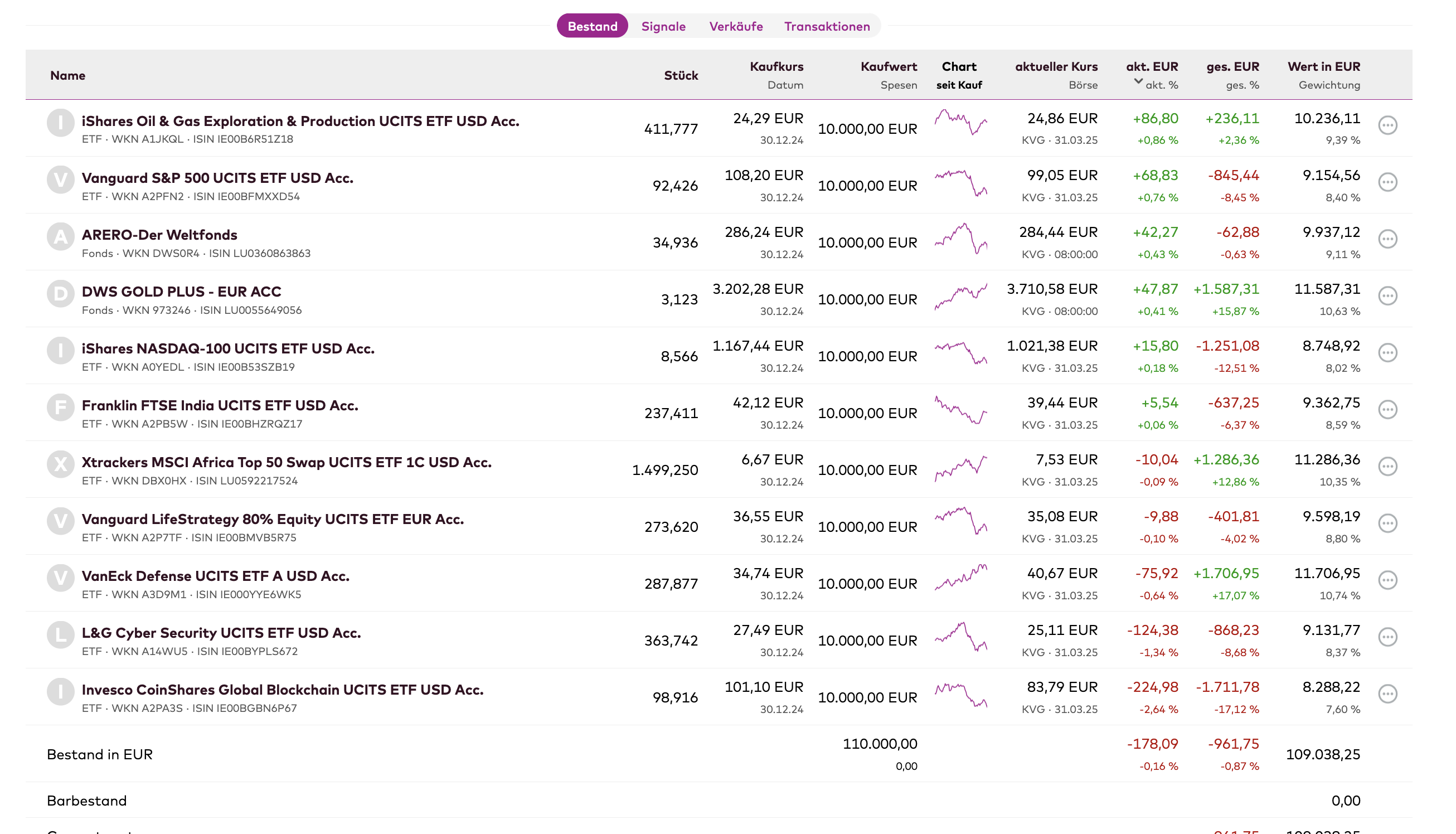The width and height of the screenshot is (1456, 834).
Task: Open options menu for iShares Oil & Gas row
Action: coord(1387,125)
